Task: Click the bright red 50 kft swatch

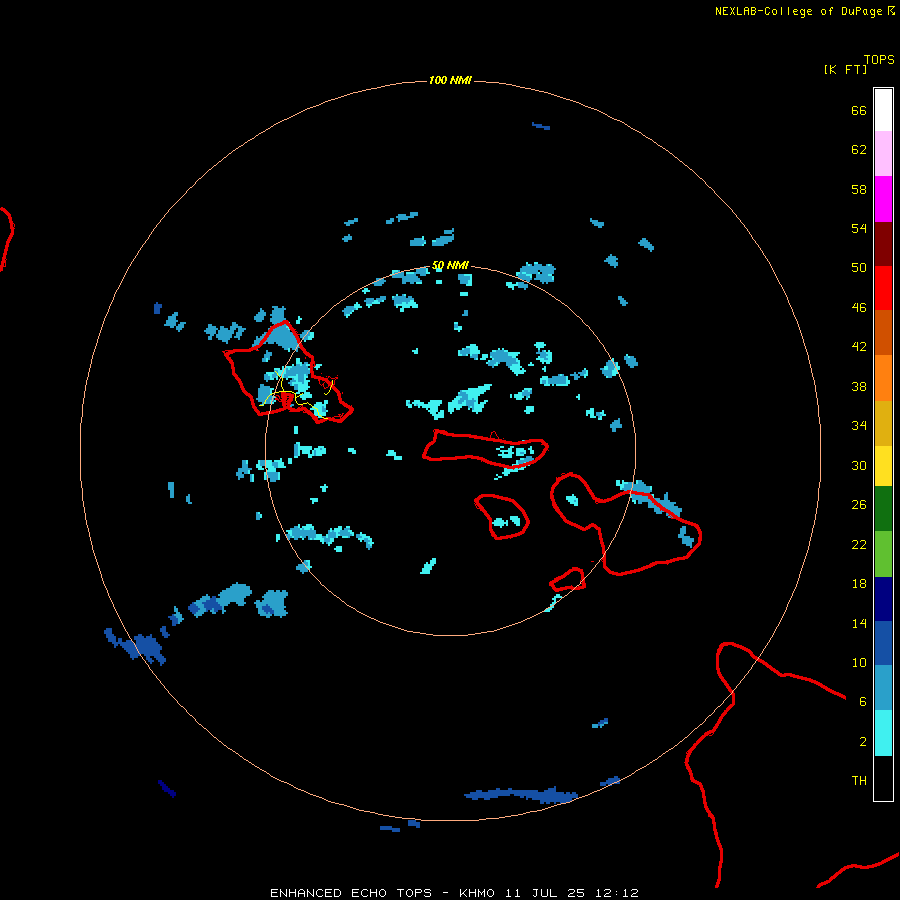Action: coord(883,288)
